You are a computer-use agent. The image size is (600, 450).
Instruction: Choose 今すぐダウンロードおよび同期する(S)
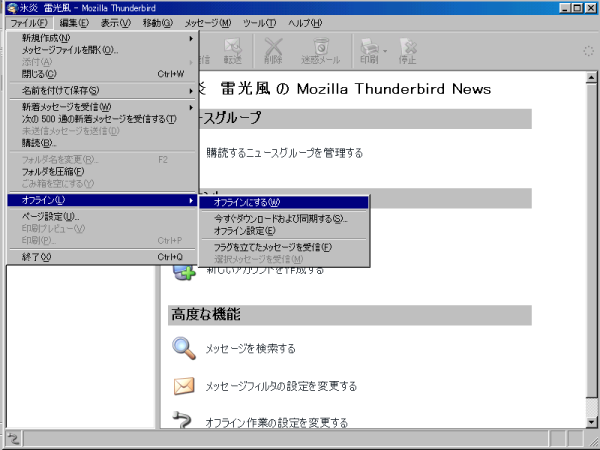(x=284, y=219)
